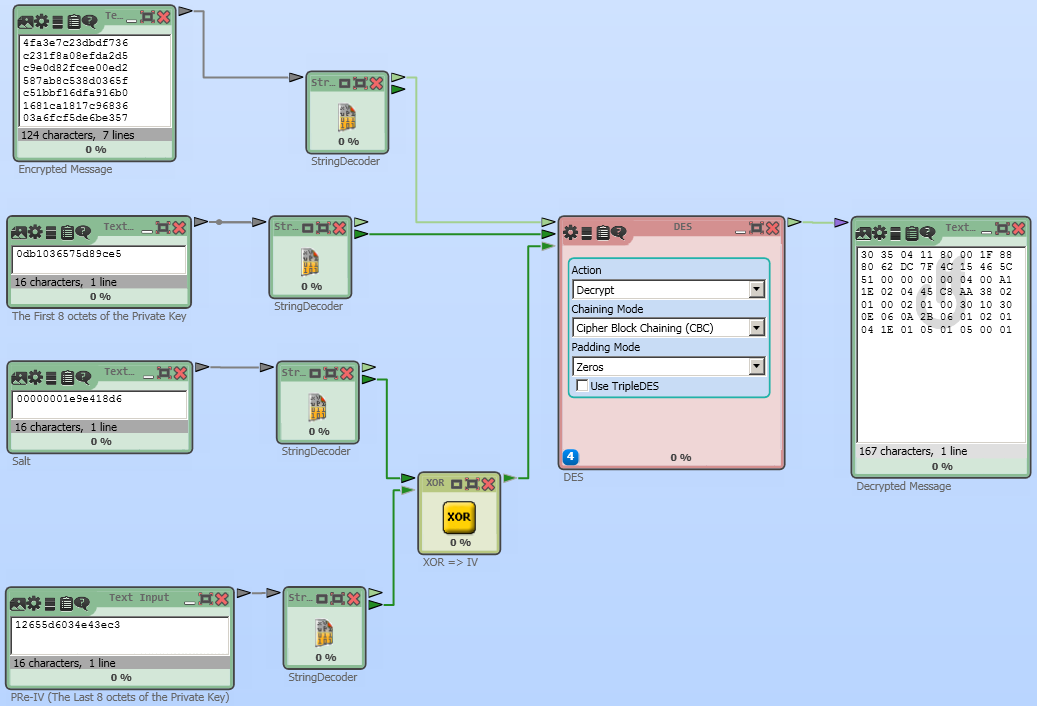Click the '167 characters, 1 line' status text
The height and width of the screenshot is (706, 1037).
[x=913, y=451]
